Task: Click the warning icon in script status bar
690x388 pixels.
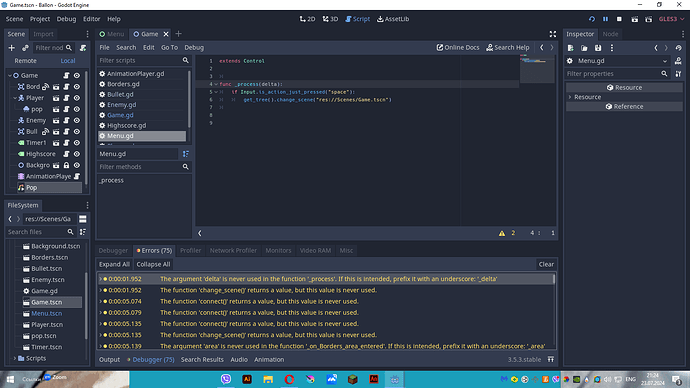Action: tap(502, 233)
